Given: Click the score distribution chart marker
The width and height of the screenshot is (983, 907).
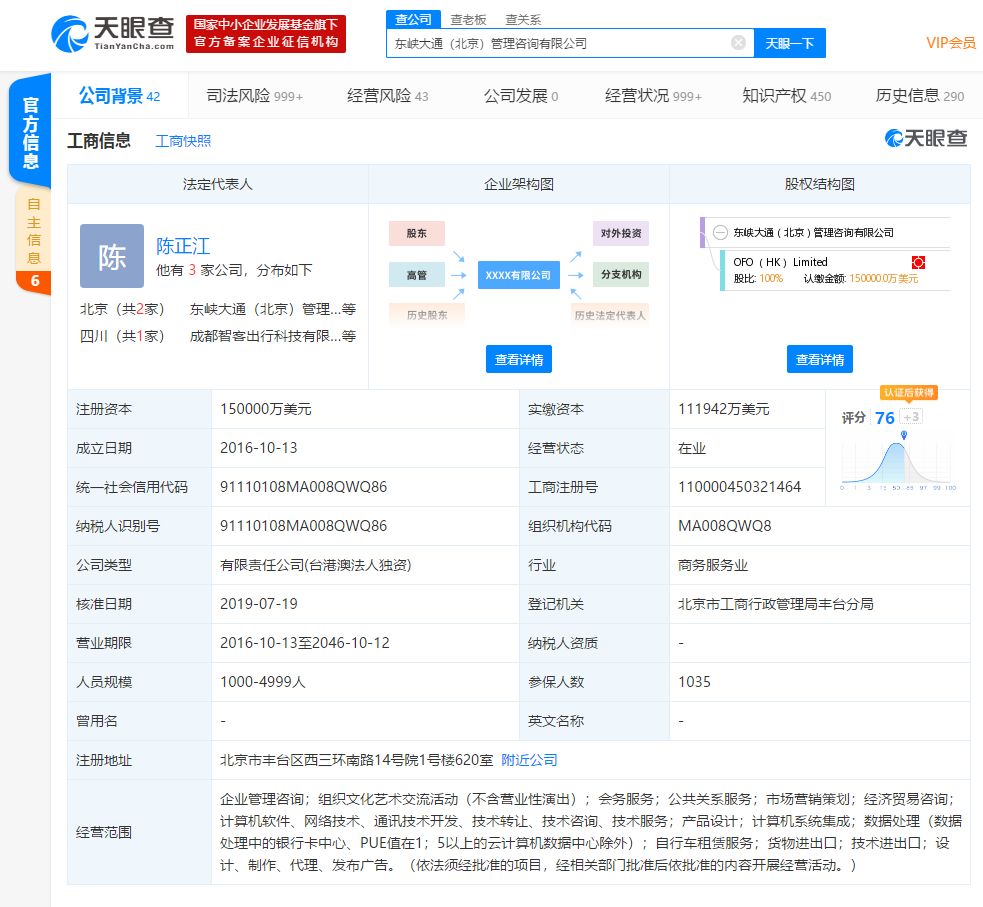Looking at the screenshot, I should [x=903, y=434].
